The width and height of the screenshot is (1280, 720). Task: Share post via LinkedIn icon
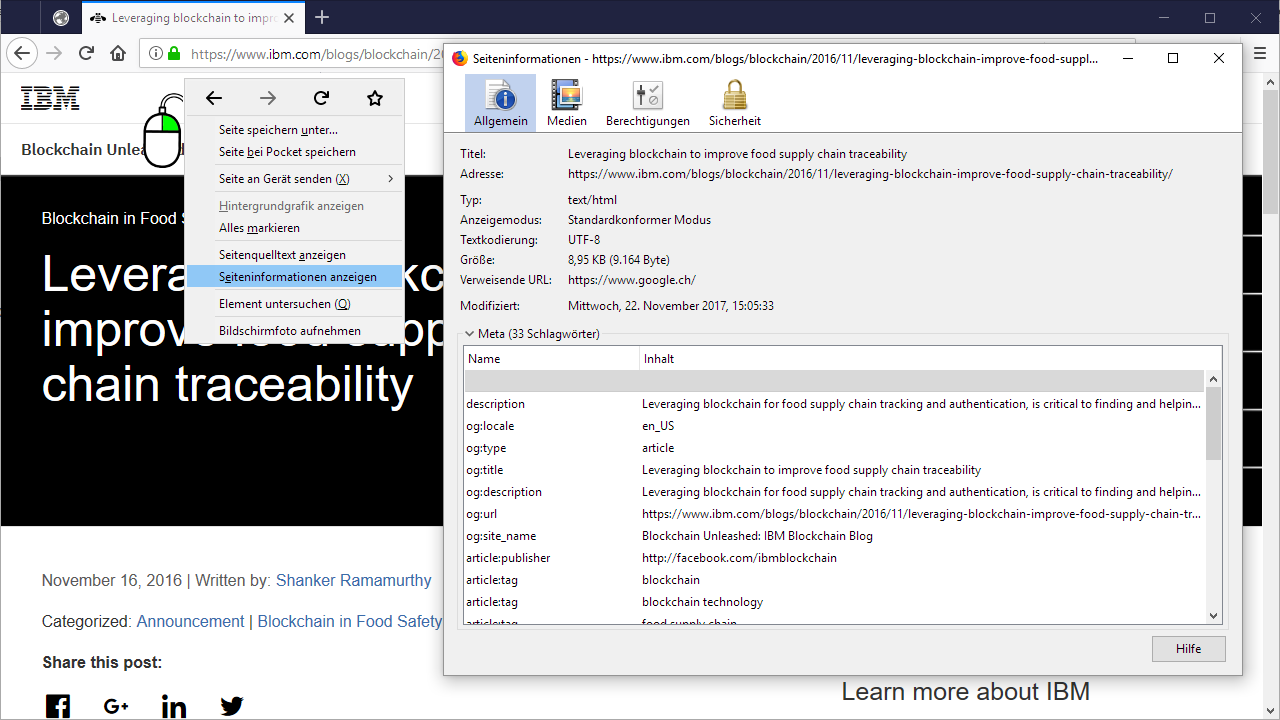tap(174, 706)
